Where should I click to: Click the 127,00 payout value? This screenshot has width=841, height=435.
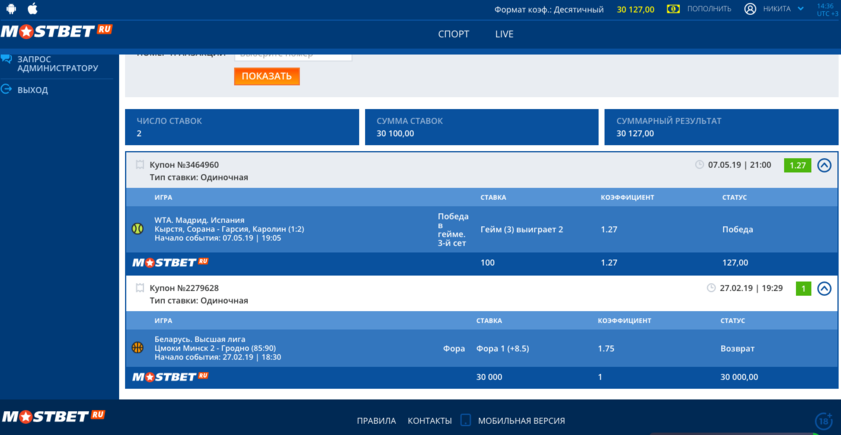(735, 263)
